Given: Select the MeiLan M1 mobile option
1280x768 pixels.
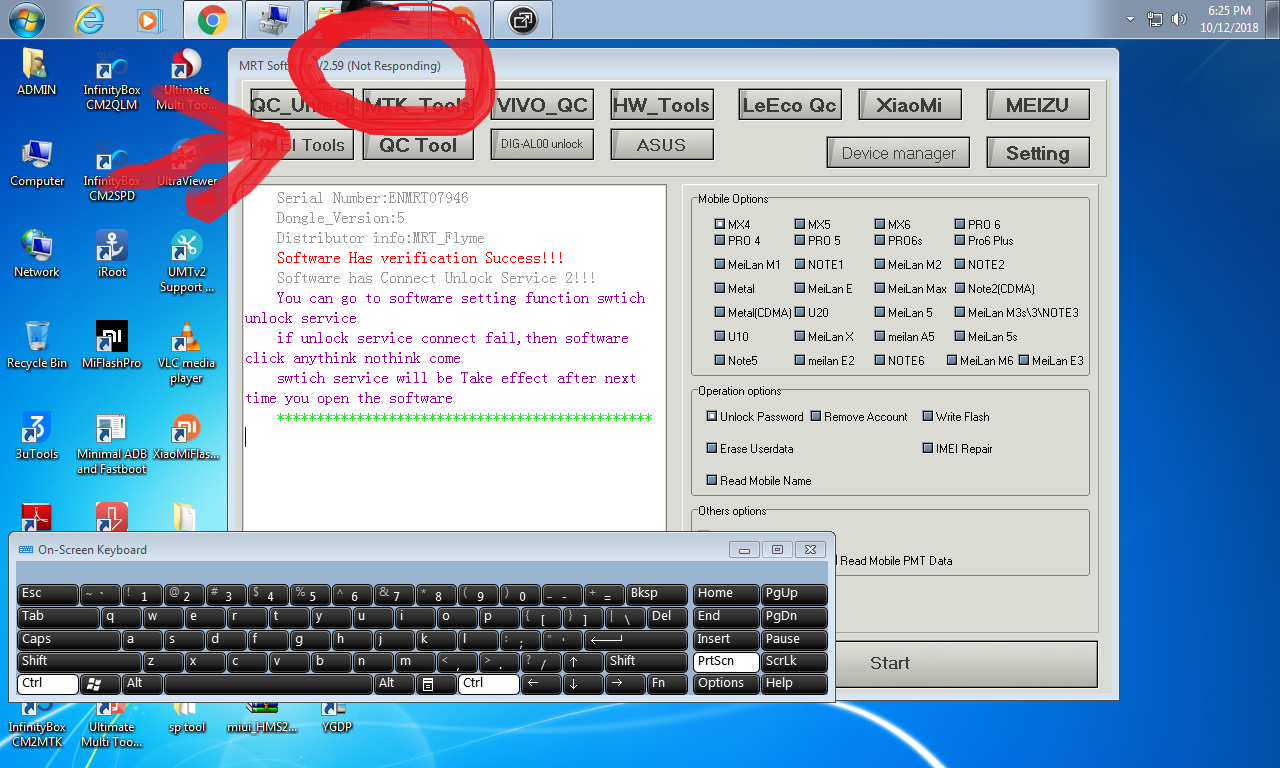Looking at the screenshot, I should (747, 265).
